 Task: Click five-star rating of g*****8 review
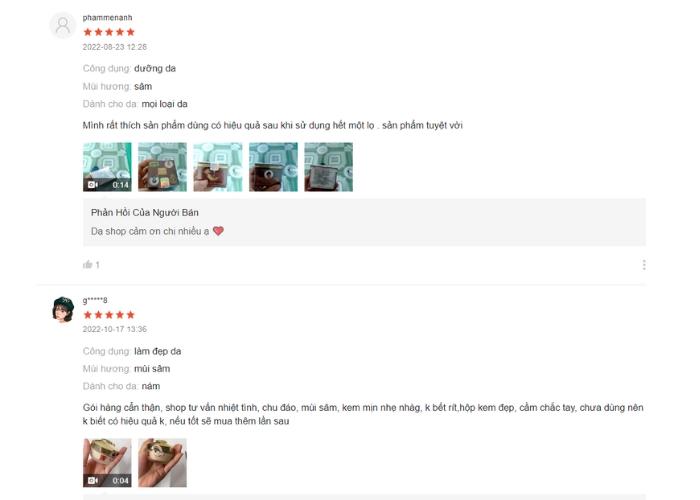click(109, 315)
